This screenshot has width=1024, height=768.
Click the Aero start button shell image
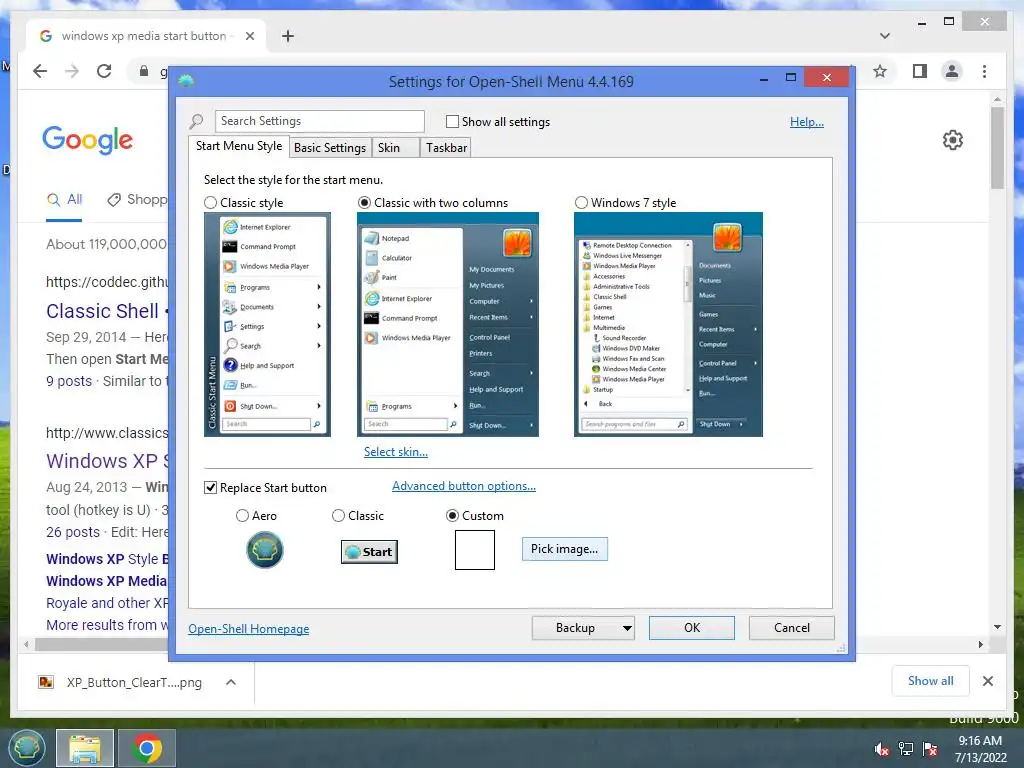[264, 550]
